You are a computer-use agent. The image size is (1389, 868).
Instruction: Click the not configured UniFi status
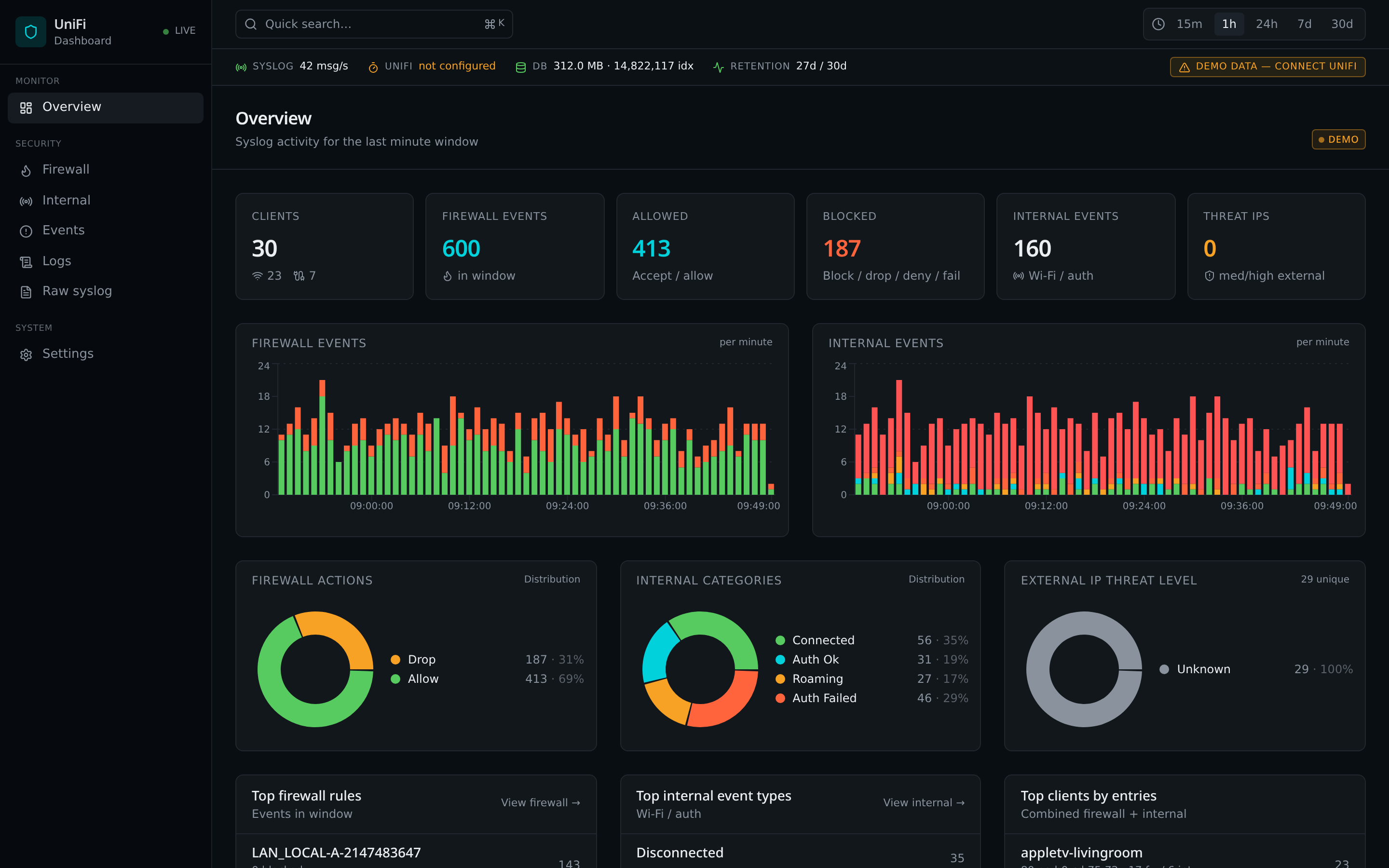457,66
